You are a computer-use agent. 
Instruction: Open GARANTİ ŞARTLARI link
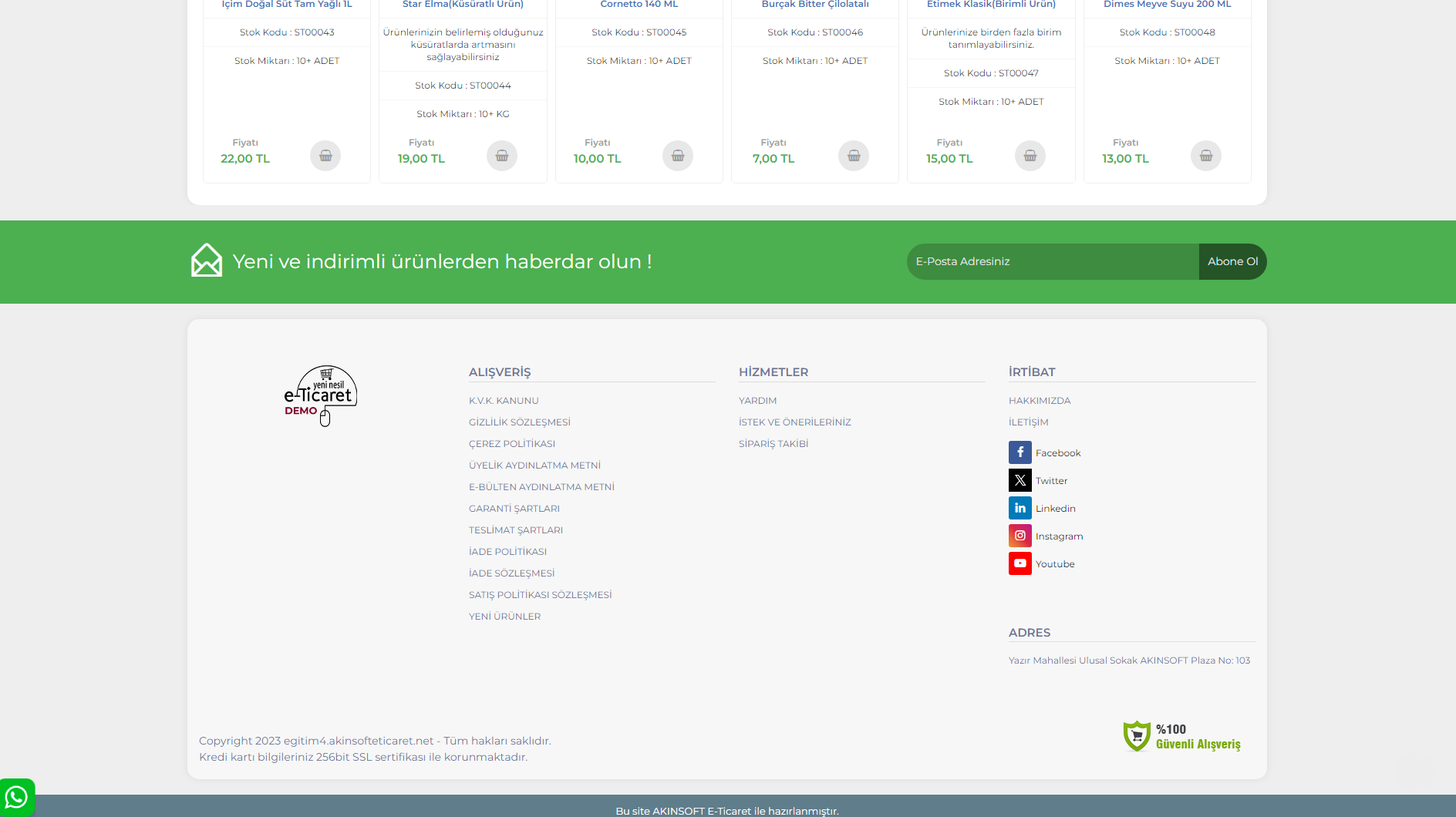tap(514, 509)
